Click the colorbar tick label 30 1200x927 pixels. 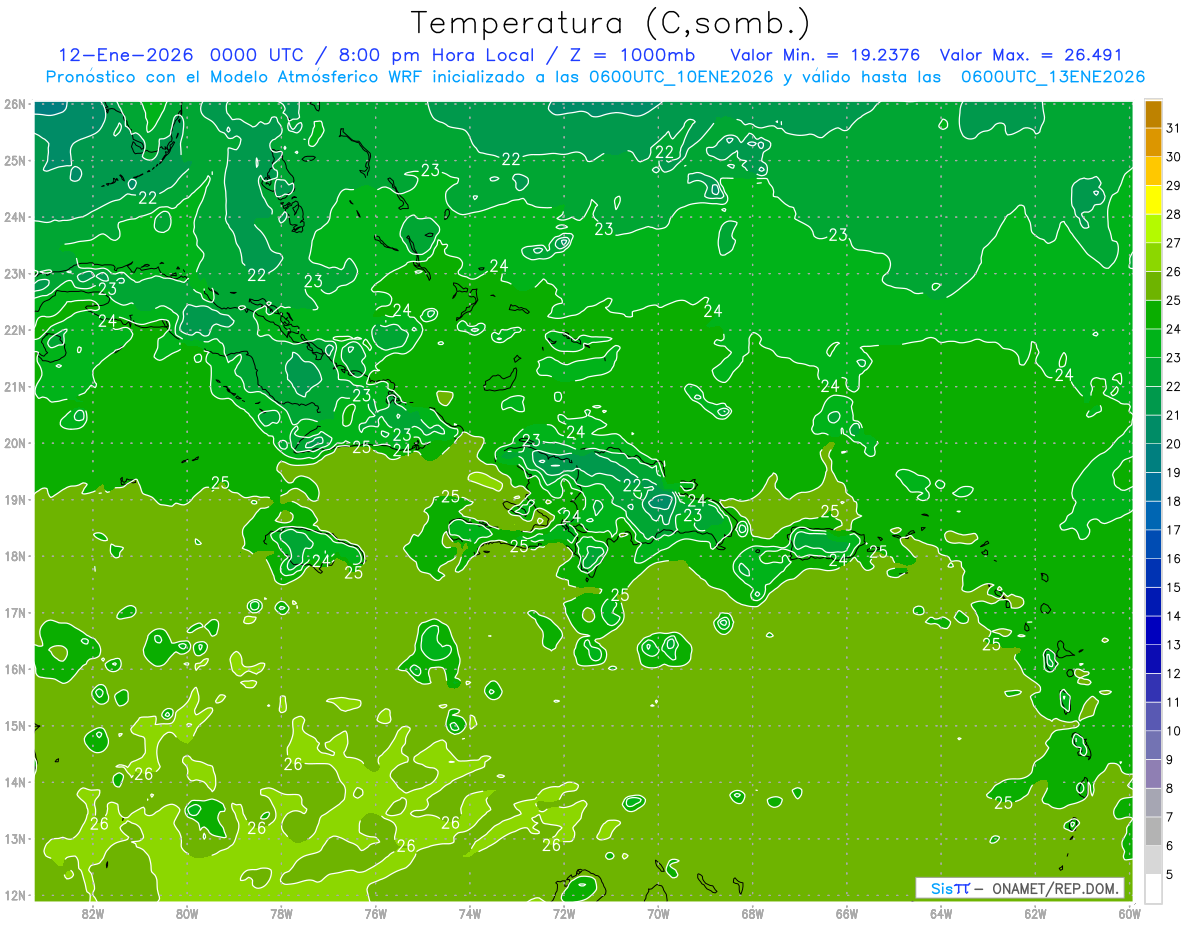tap(1173, 157)
